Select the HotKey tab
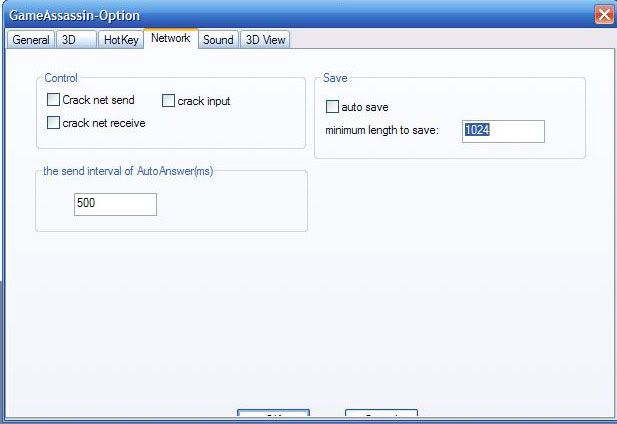 pos(121,40)
